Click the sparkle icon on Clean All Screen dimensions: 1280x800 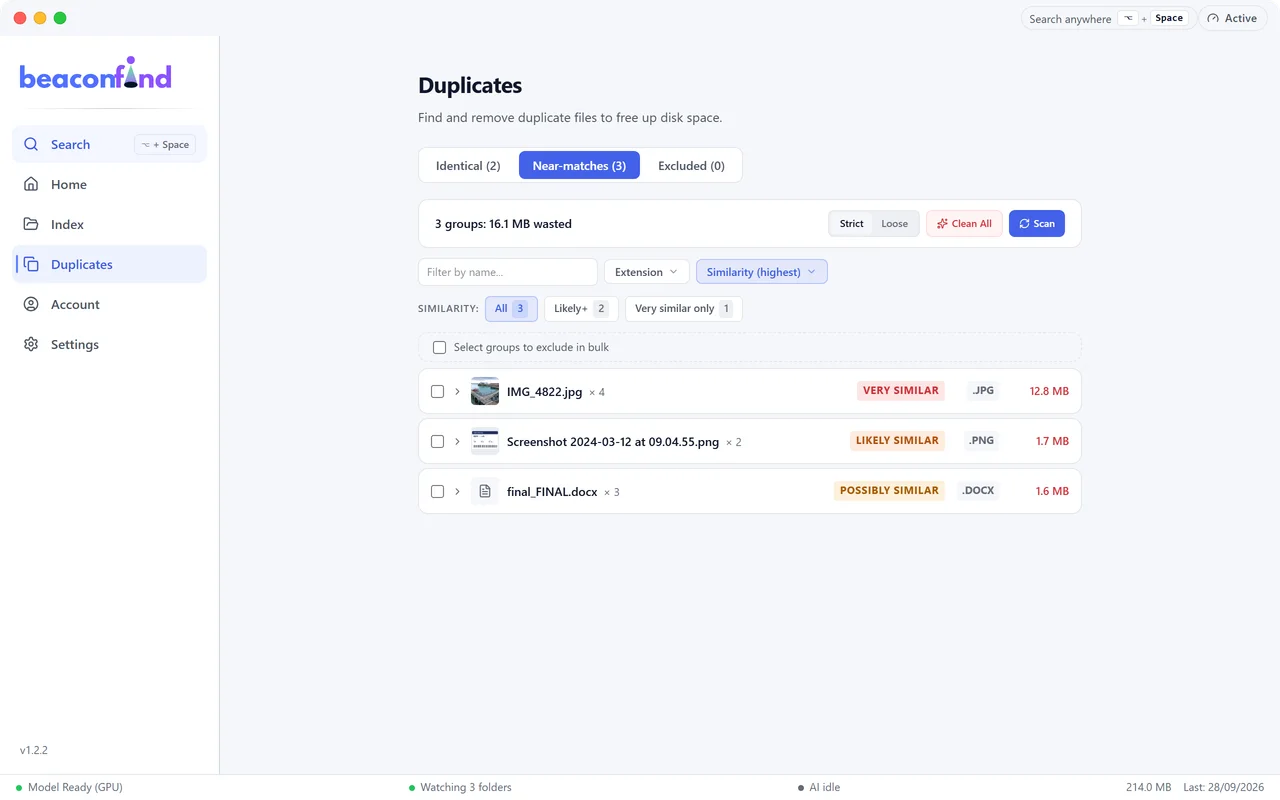[x=942, y=224]
